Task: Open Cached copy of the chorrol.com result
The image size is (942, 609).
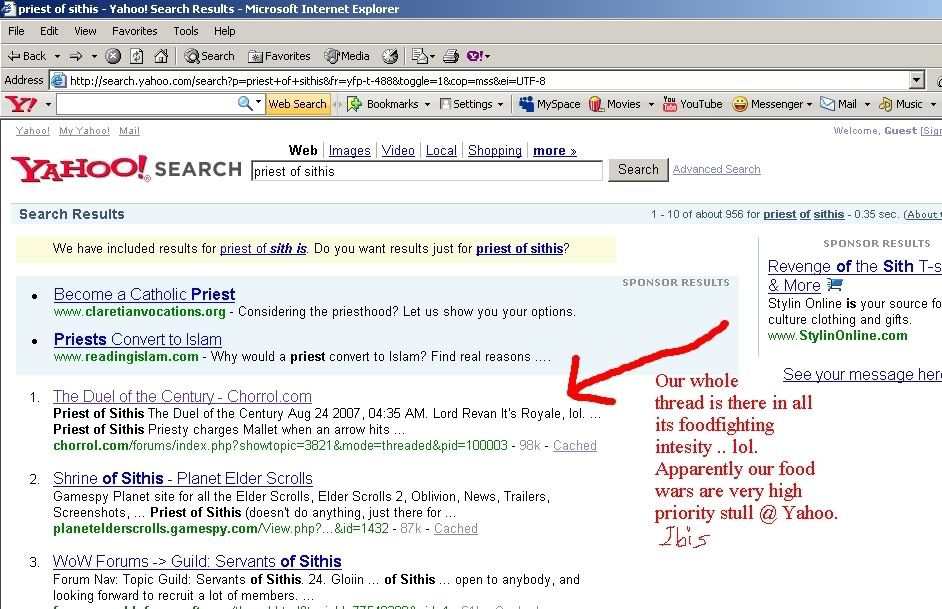Action: point(574,446)
